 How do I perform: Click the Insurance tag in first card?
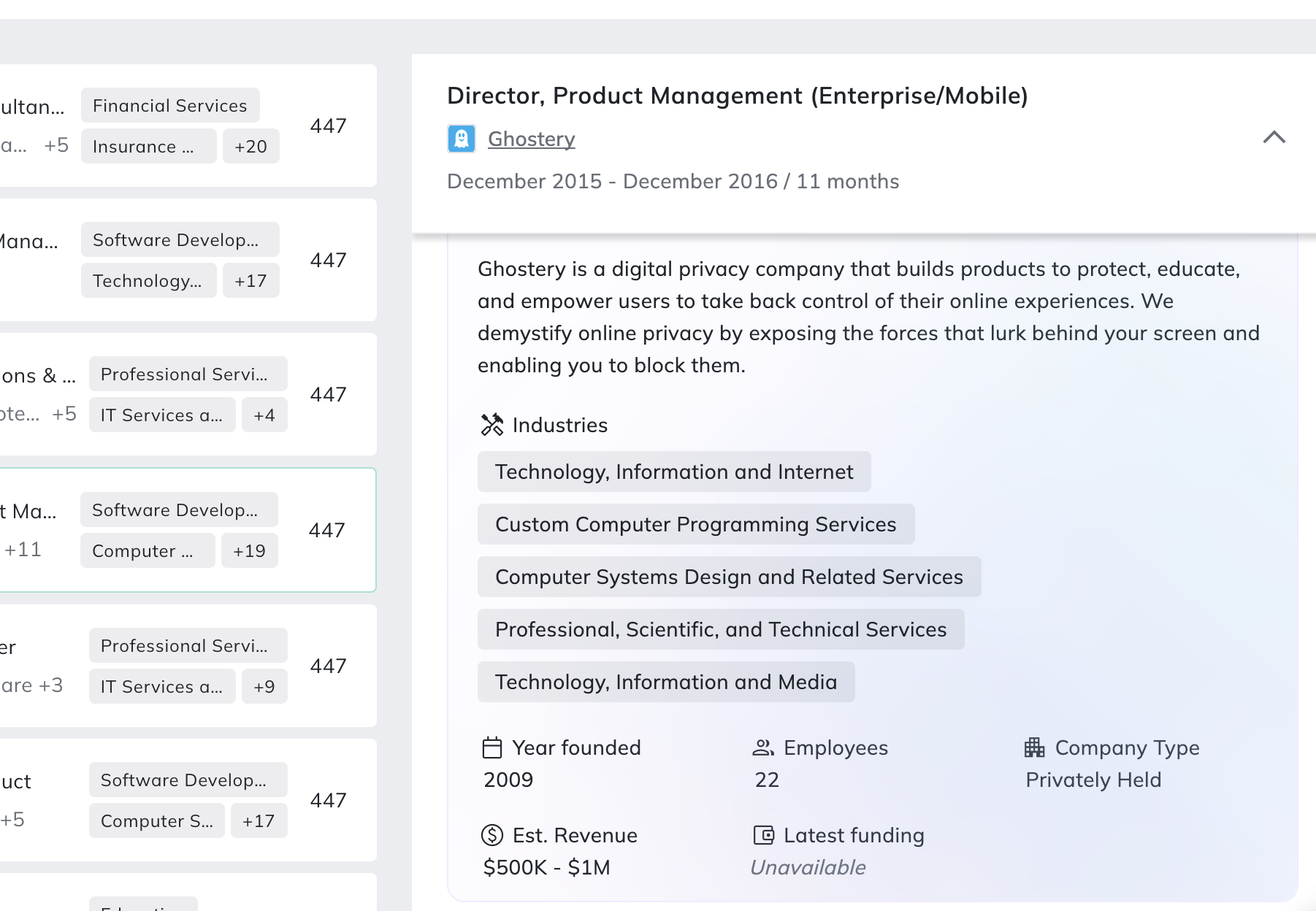[x=149, y=146]
